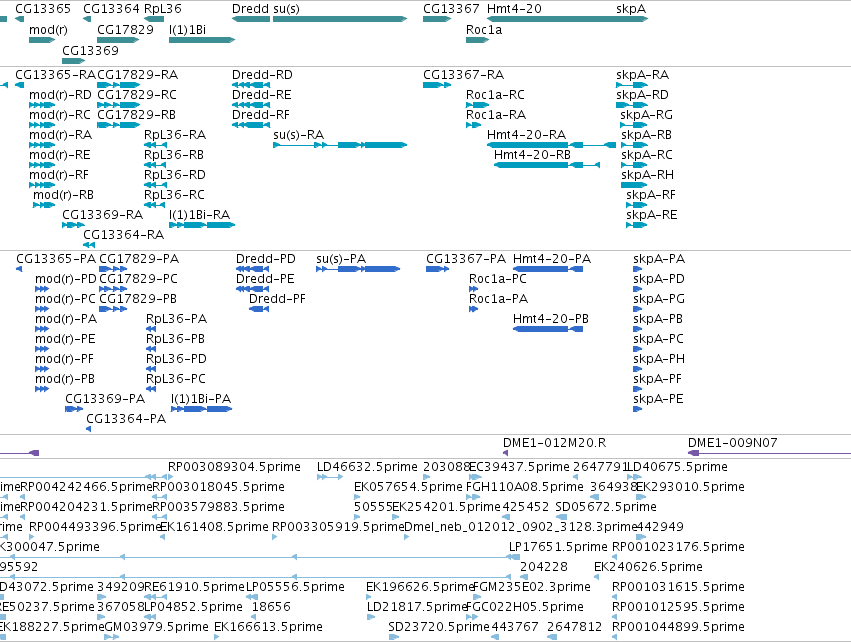Select the SD05672.5prime EST label
The image size is (851, 642).
point(606,507)
